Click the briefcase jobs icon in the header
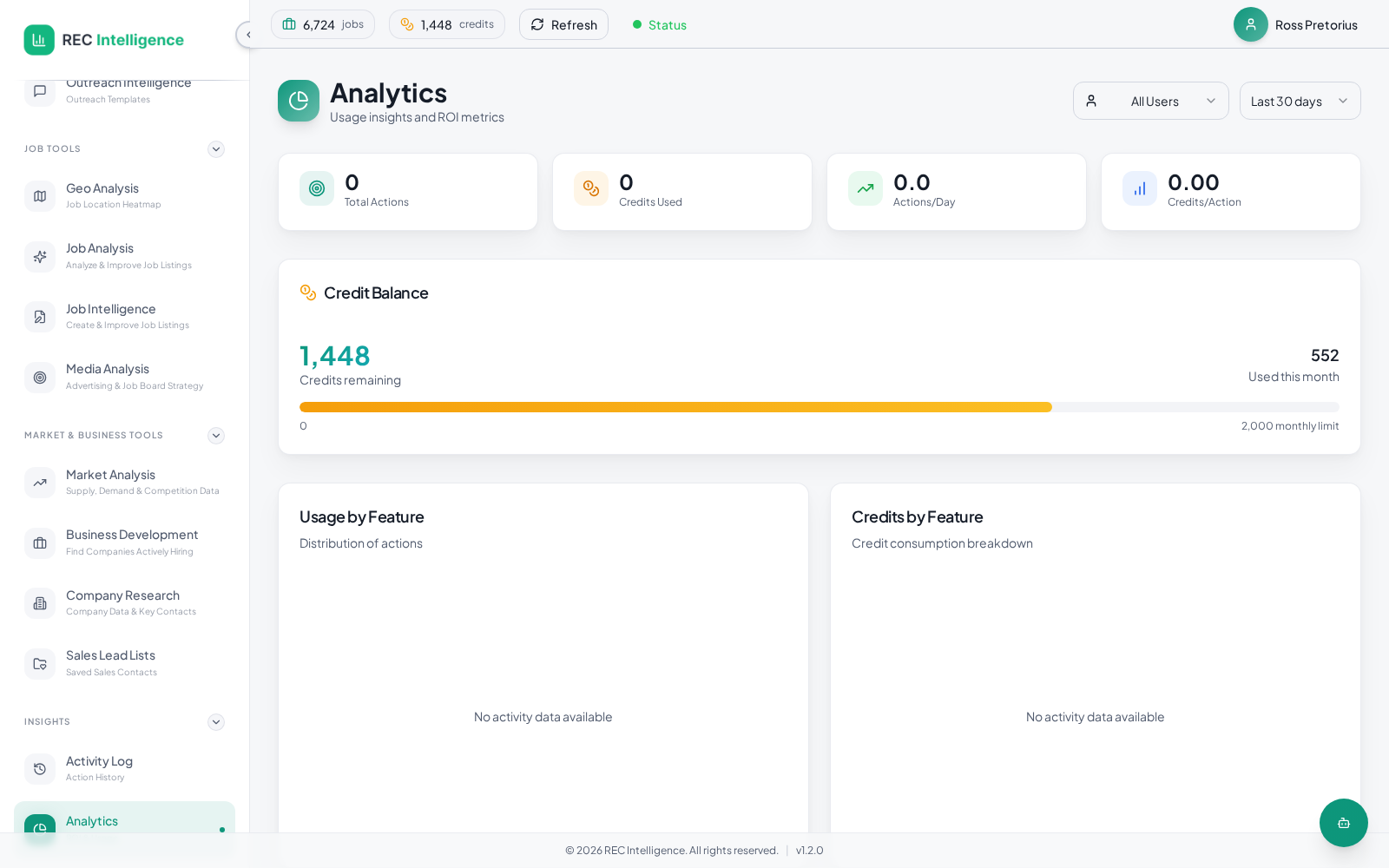The width and height of the screenshot is (1389, 868). (289, 24)
